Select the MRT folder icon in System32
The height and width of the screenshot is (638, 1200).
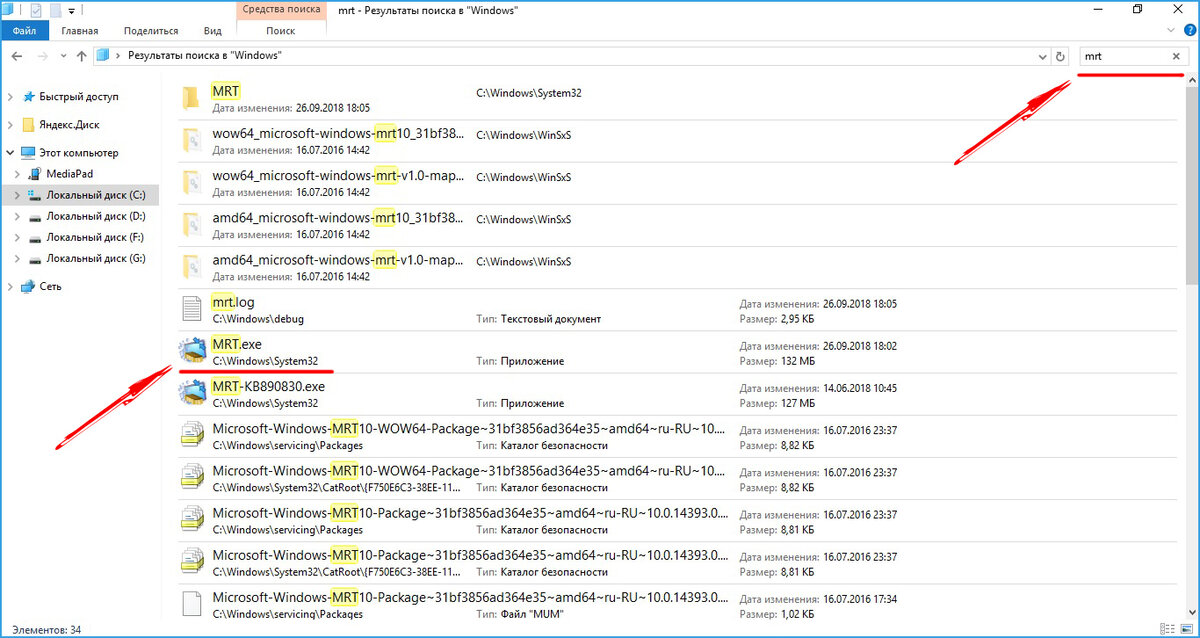[191, 98]
